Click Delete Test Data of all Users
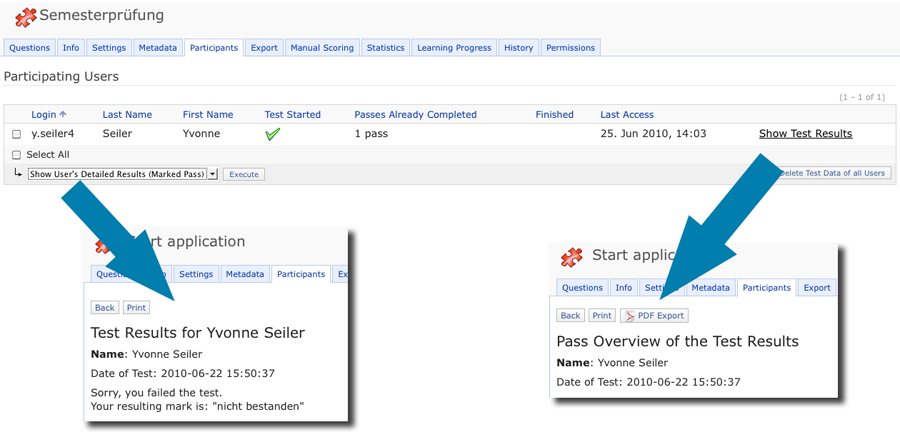The width and height of the screenshot is (900, 447). pos(832,173)
